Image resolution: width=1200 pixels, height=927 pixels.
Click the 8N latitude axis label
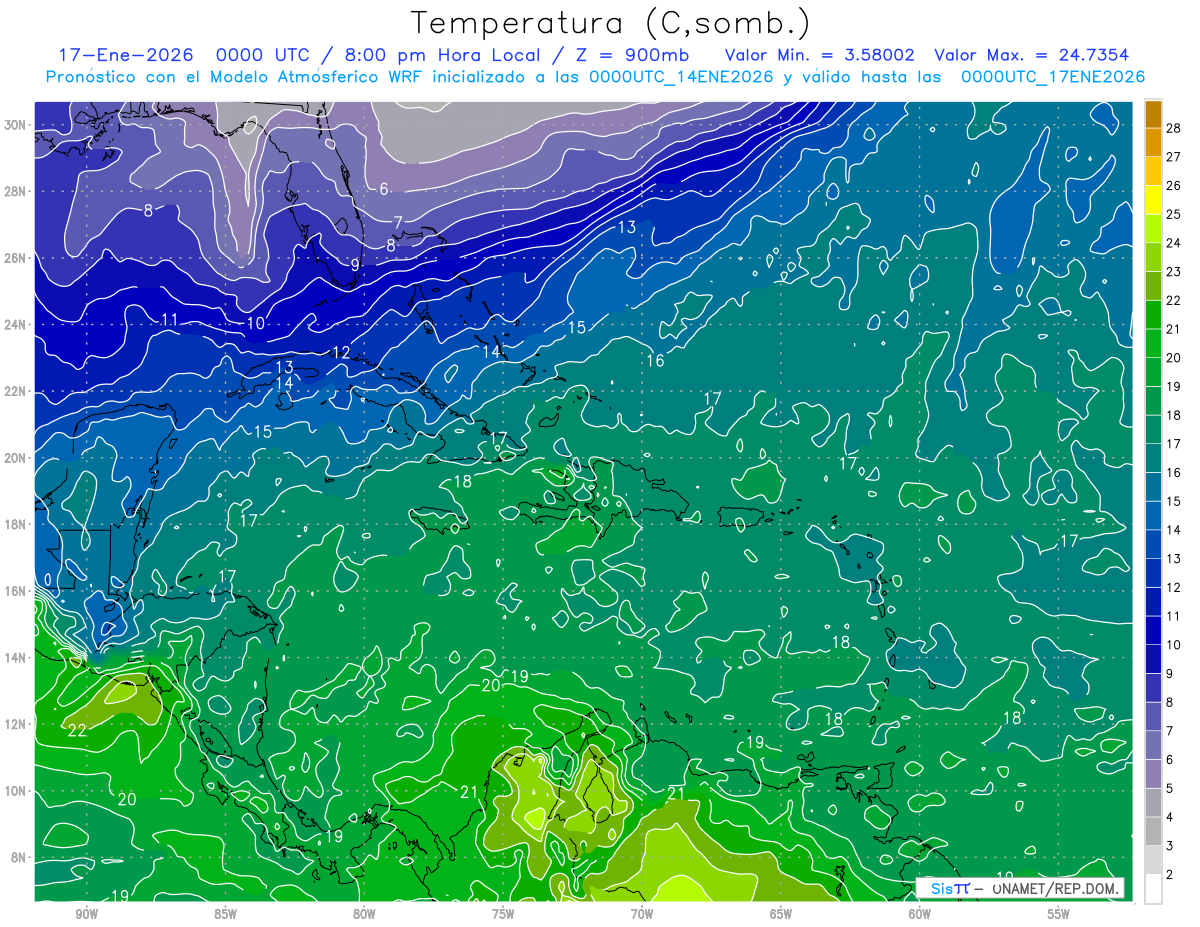click(20, 857)
